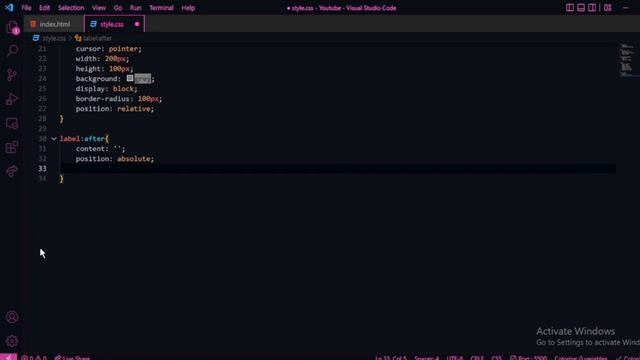Collapse the label:after rule fold arrow

54,139
